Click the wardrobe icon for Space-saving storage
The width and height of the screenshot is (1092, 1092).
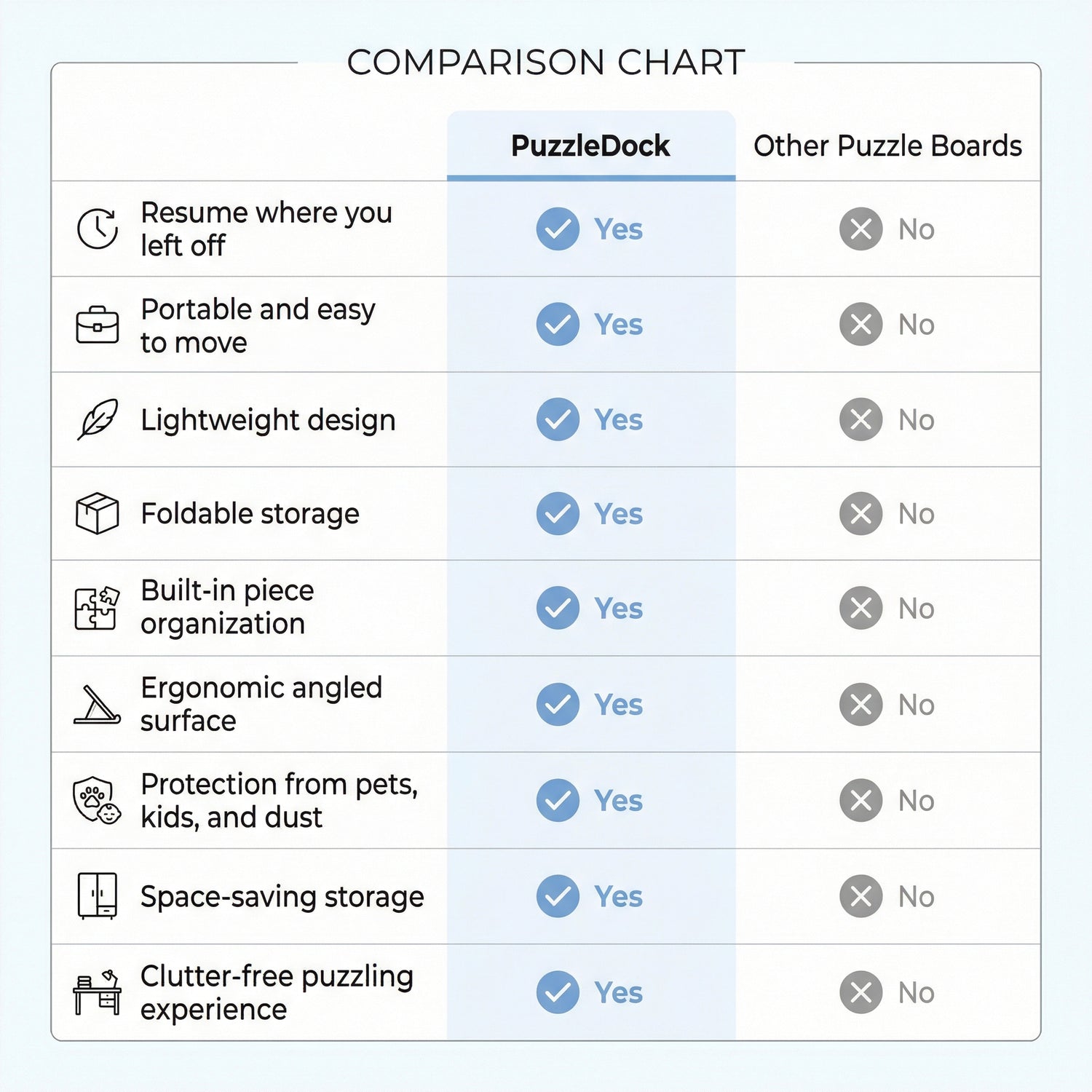tap(97, 895)
